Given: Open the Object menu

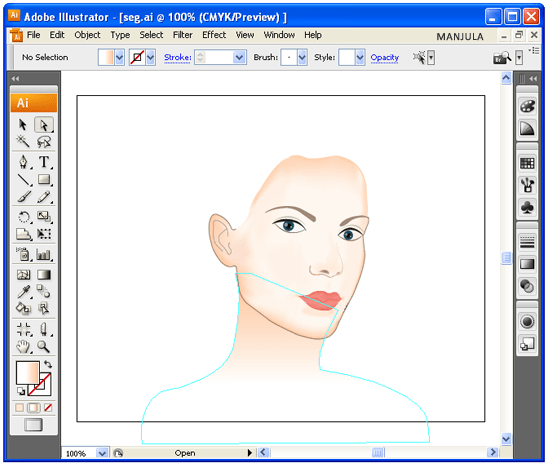Looking at the screenshot, I should click(87, 35).
